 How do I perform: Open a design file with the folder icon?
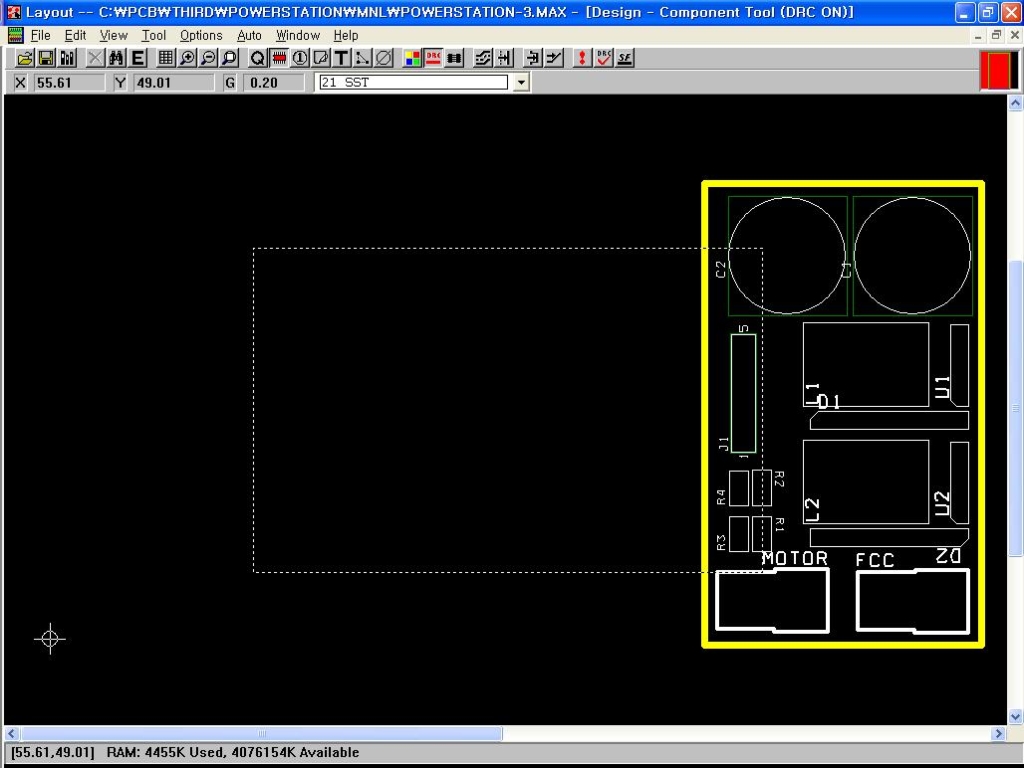pos(25,58)
